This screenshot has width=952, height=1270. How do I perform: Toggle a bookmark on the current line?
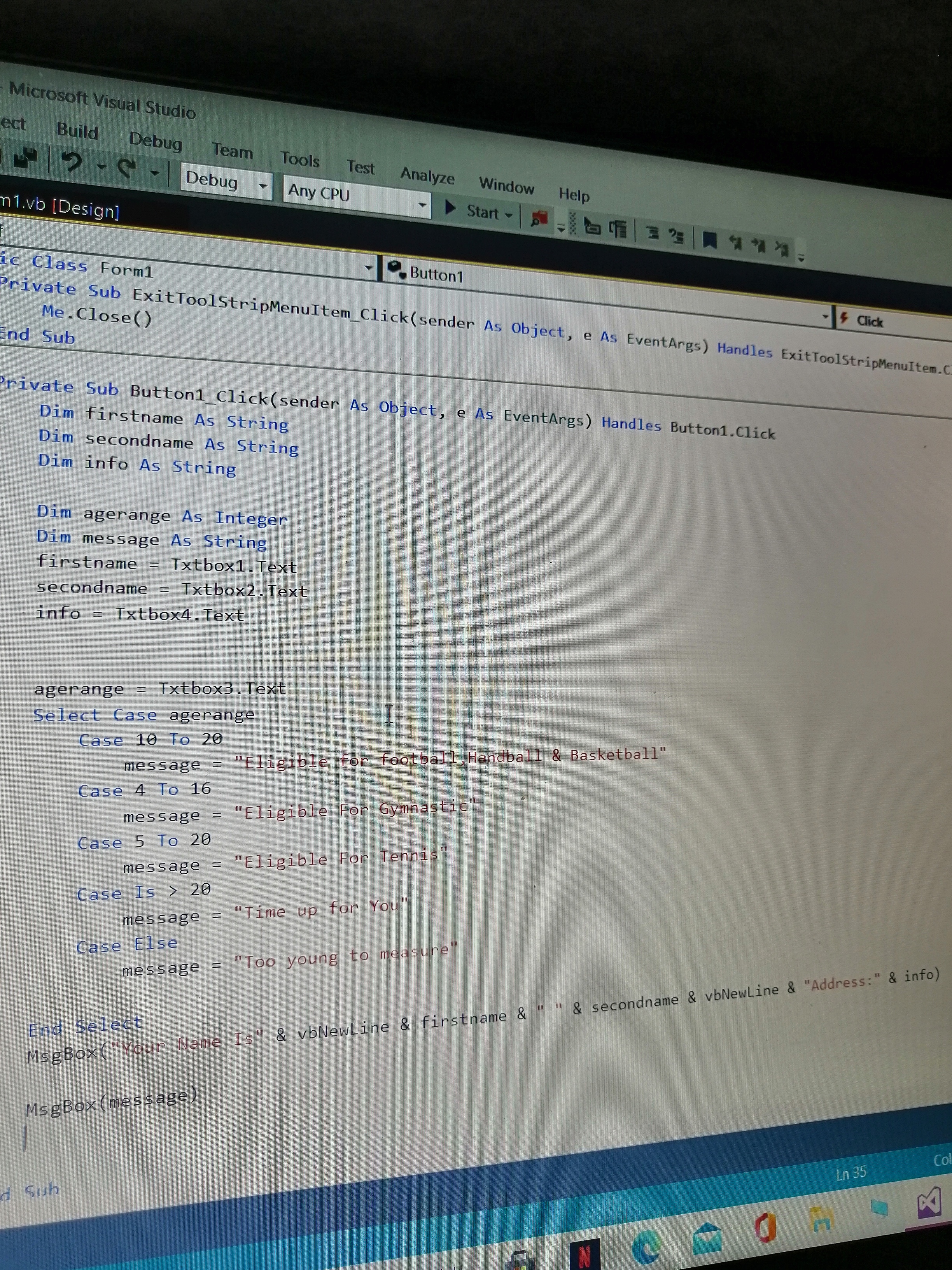pos(710,240)
